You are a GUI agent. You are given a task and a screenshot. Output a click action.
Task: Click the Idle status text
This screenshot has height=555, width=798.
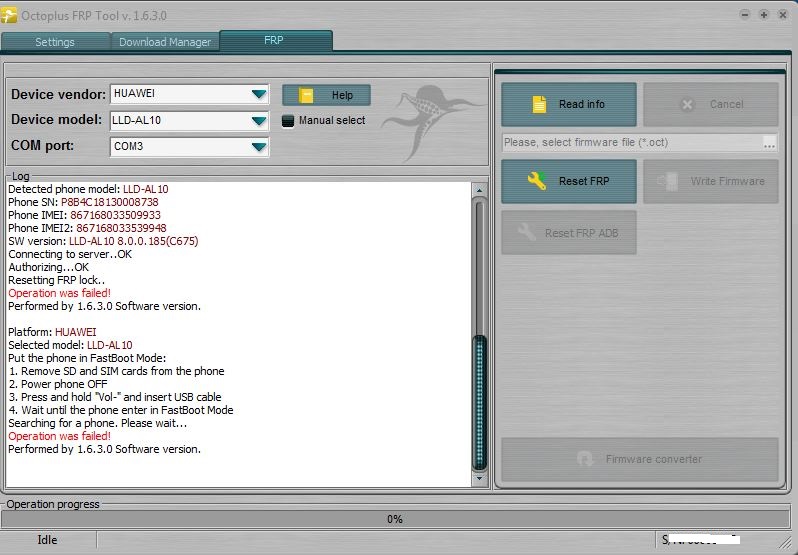coord(47,540)
